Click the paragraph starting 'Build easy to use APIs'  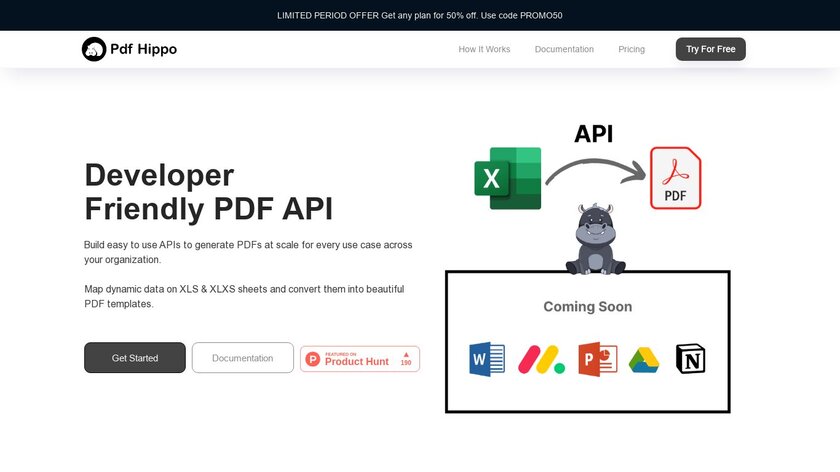click(248, 252)
